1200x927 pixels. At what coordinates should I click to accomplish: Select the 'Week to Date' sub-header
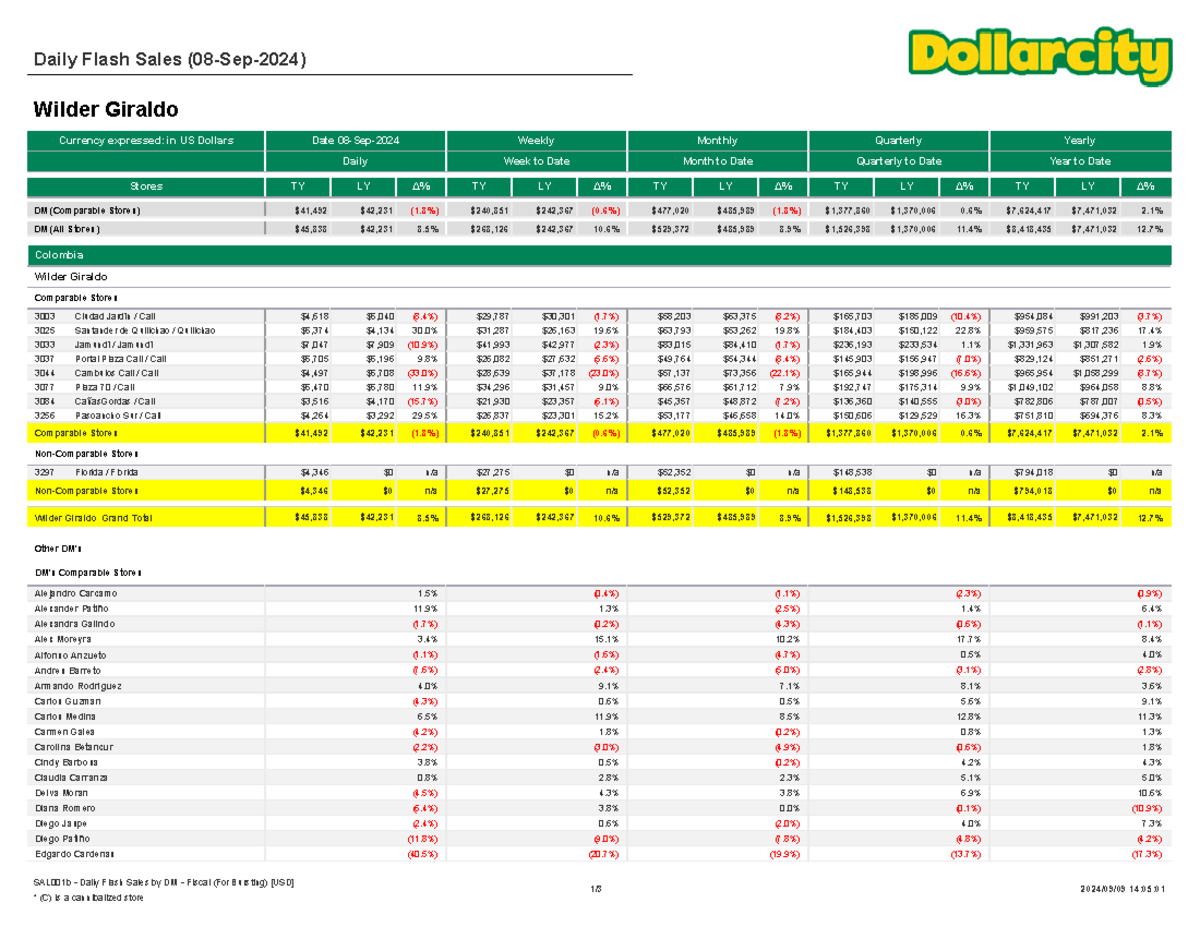coord(536,161)
